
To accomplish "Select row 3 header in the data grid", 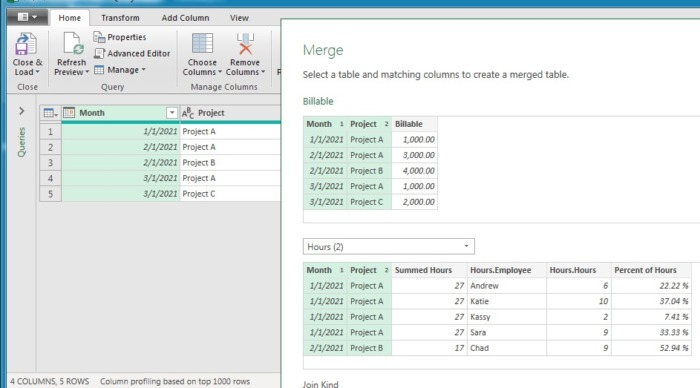I will (50, 163).
